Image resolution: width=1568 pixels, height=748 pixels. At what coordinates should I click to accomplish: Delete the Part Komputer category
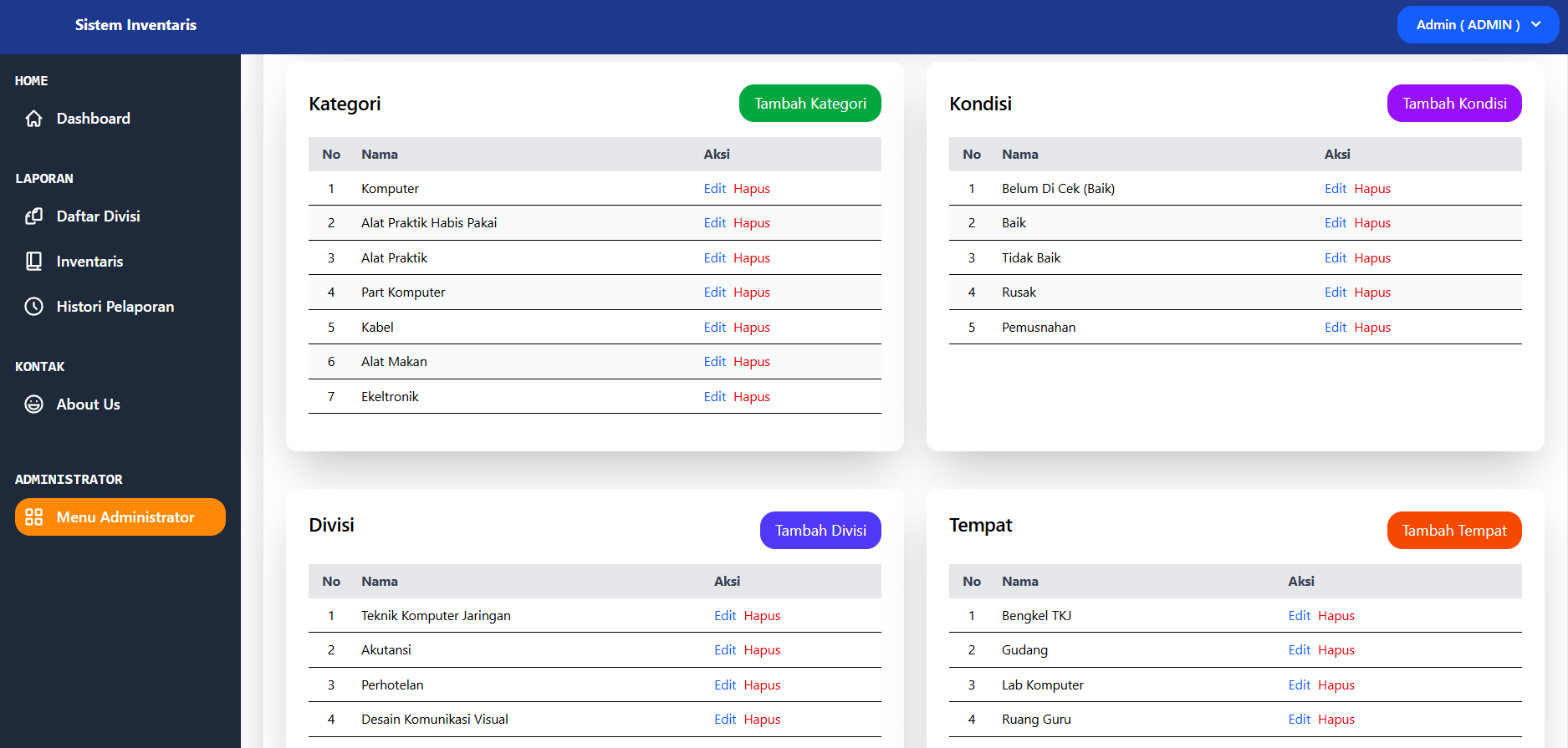click(752, 293)
